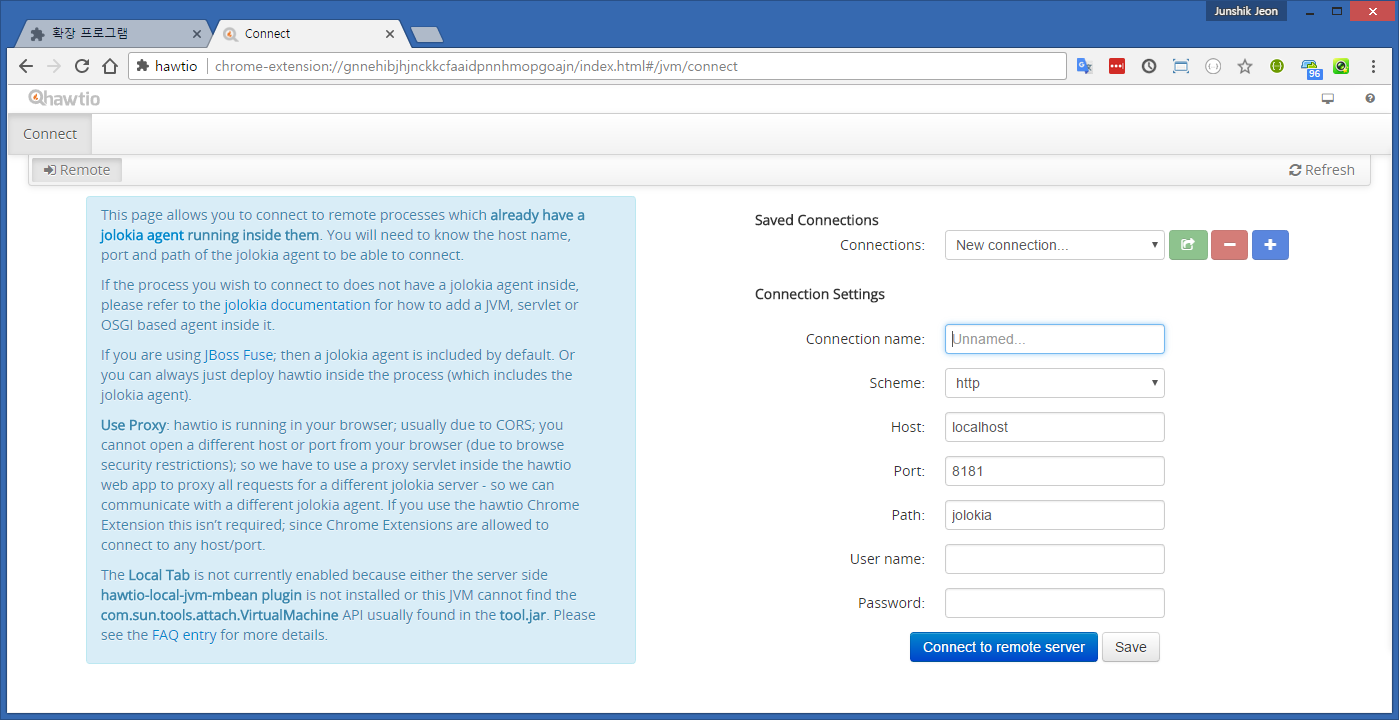The height and width of the screenshot is (720, 1399).
Task: Click the blue plus add connection button
Action: pos(1270,245)
